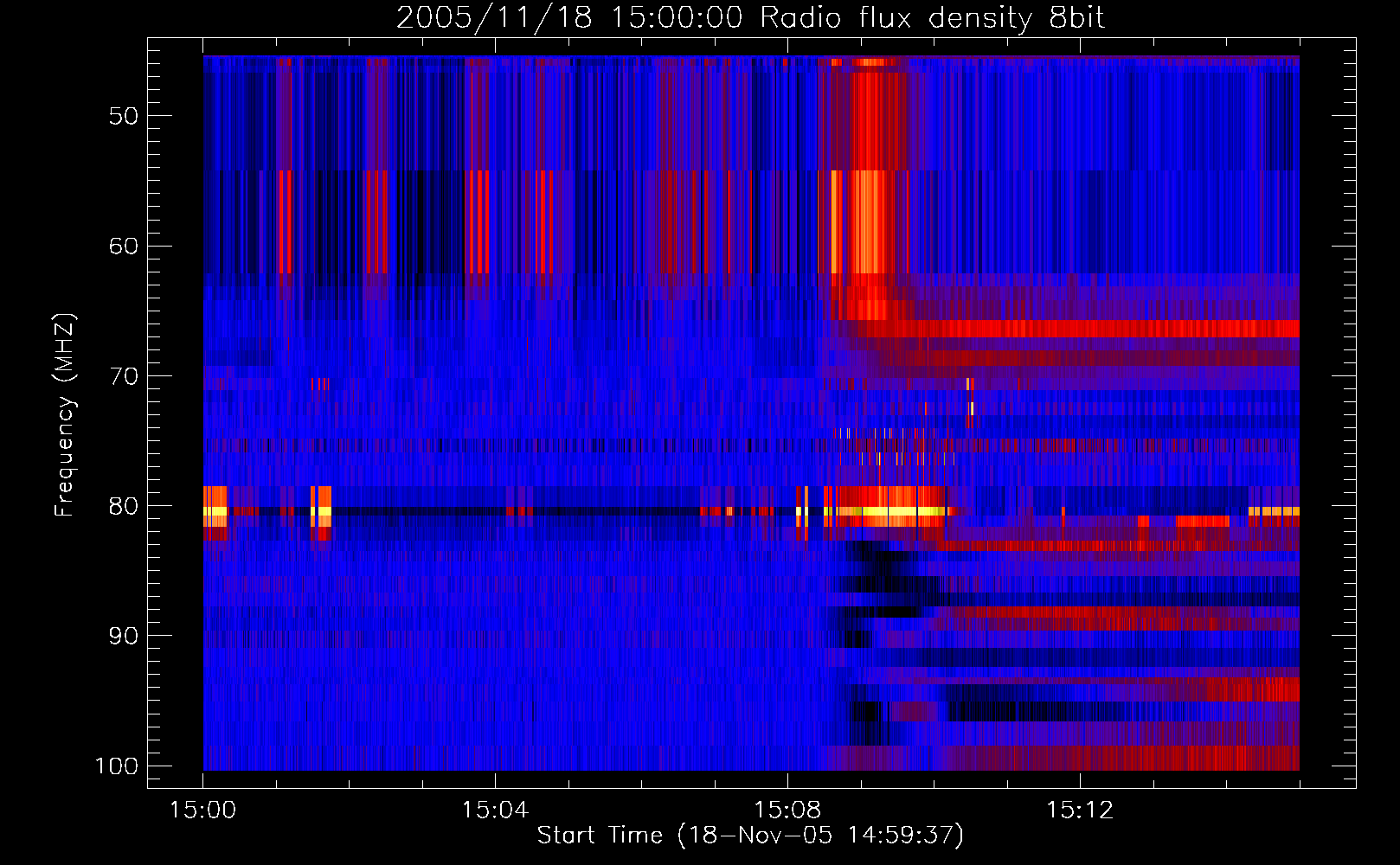
Task: Click the 15:00 time tick label
Action: (203, 811)
